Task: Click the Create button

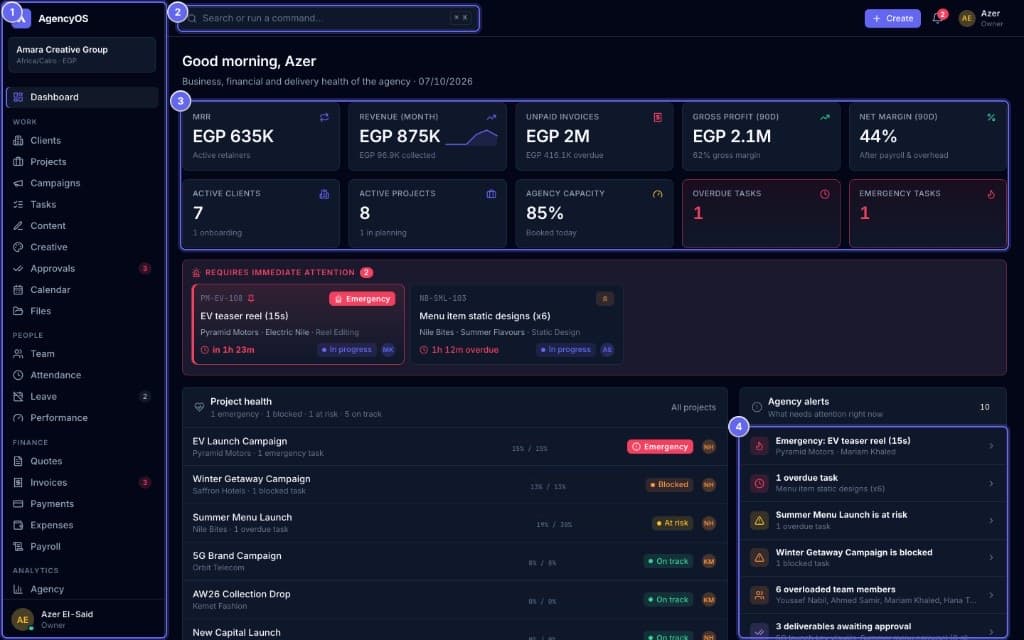Action: [x=893, y=18]
